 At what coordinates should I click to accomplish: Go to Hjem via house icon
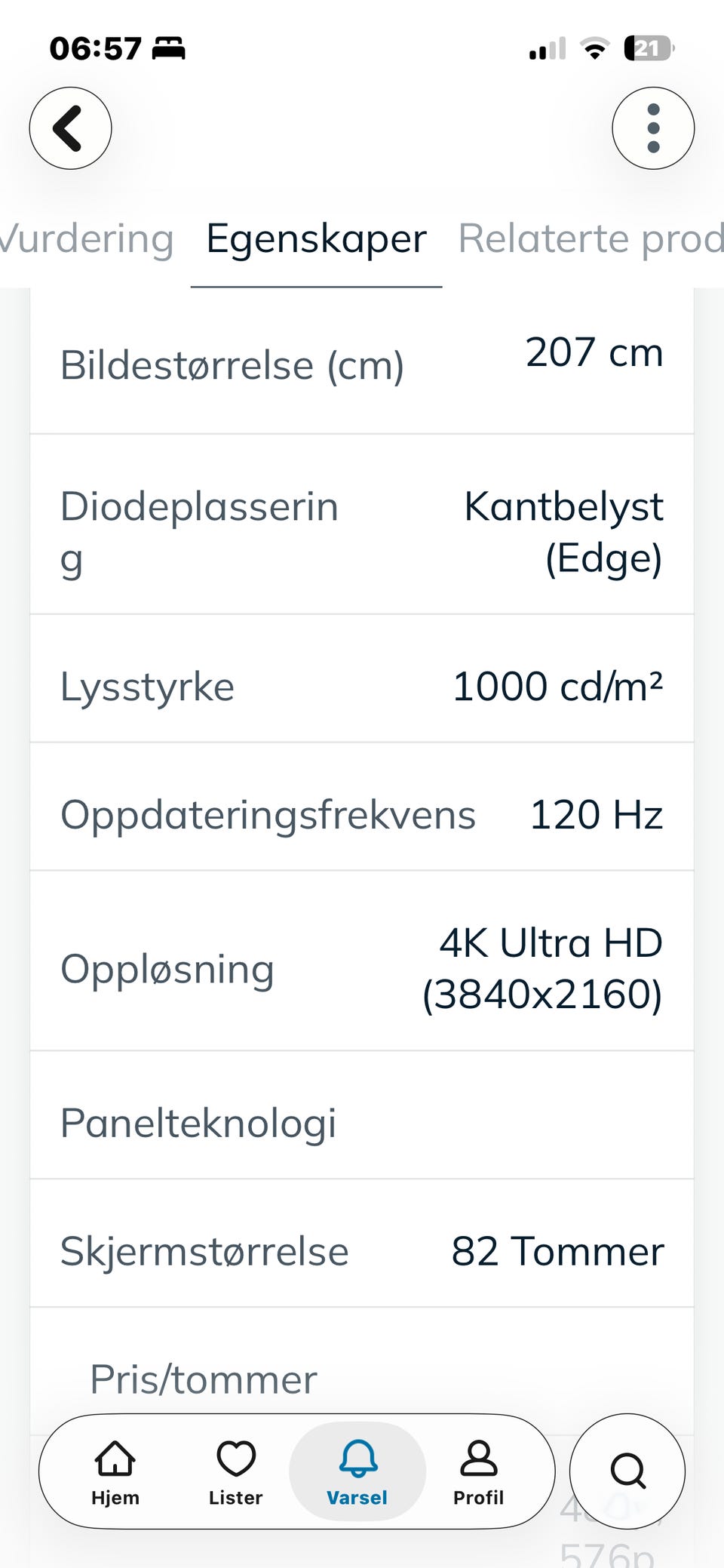pos(115,1471)
